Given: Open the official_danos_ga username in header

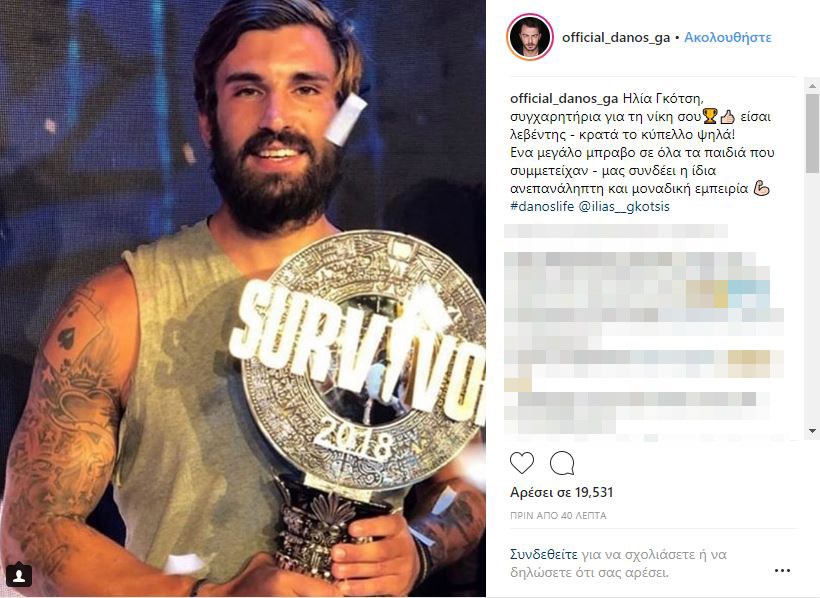Looking at the screenshot, I should pyautogui.click(x=616, y=38).
